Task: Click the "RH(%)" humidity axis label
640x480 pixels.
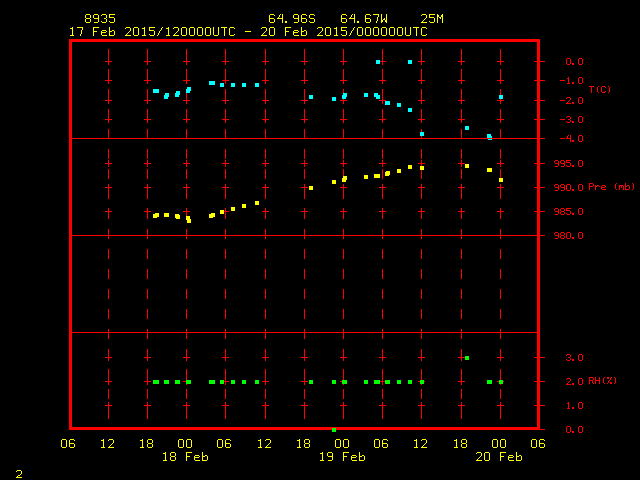Action: pyautogui.click(x=602, y=381)
